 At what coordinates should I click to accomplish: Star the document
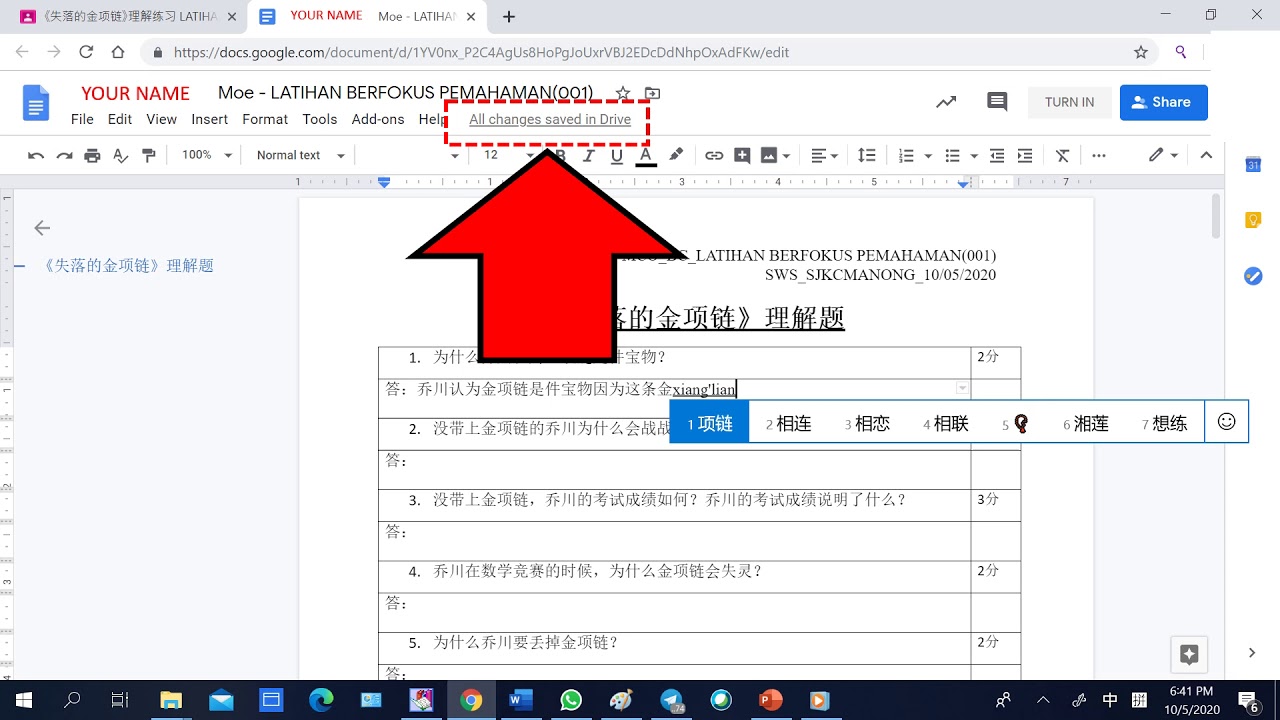click(623, 93)
